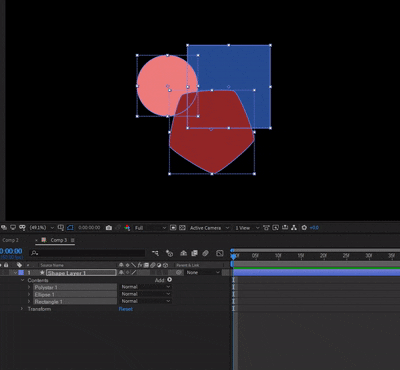Image resolution: width=400 pixels, height=370 pixels.
Task: Click the timeline layer search field
Action: pos(87,253)
